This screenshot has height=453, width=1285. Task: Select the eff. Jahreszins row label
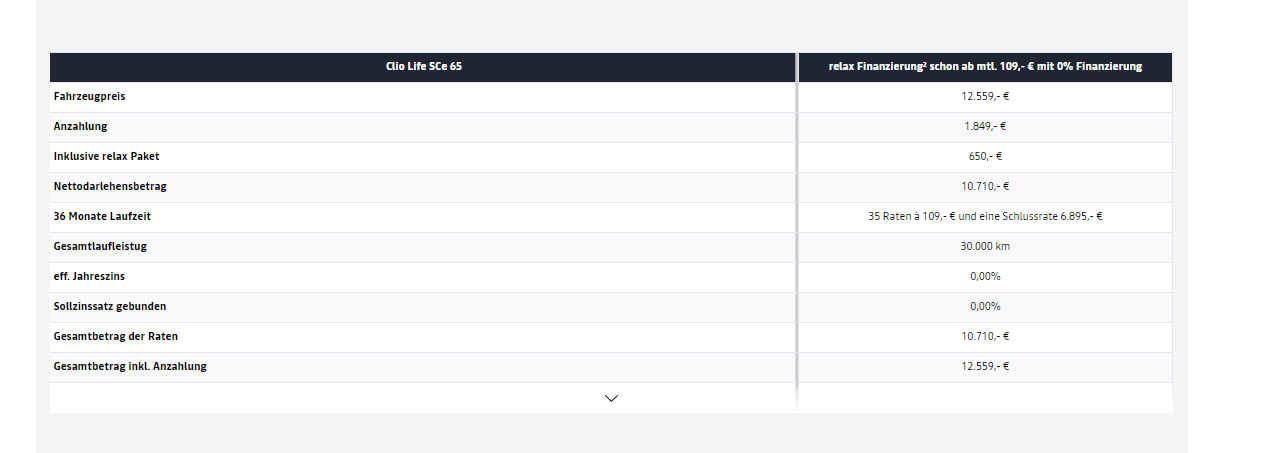[x=91, y=277]
